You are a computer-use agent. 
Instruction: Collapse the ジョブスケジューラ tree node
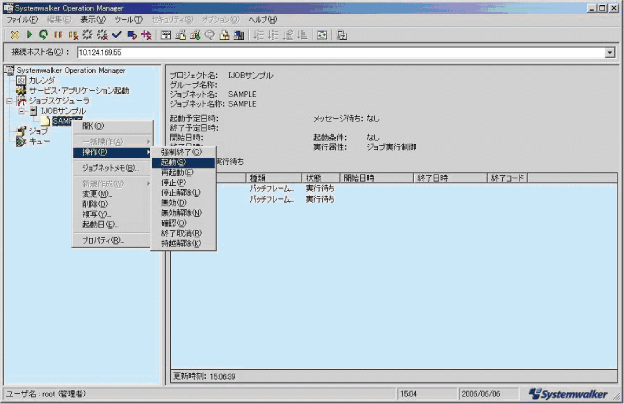click(10, 101)
